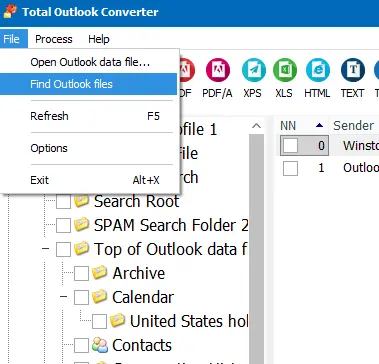
Task: Click the folder tree scroll-up arrow
Action: (x=256, y=126)
